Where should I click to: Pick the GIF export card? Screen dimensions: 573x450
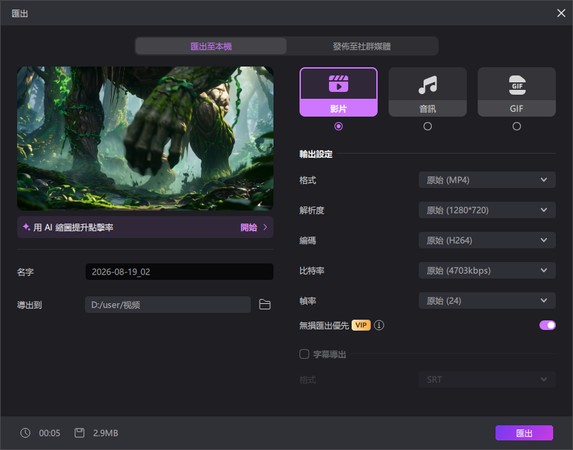pyautogui.click(x=517, y=92)
